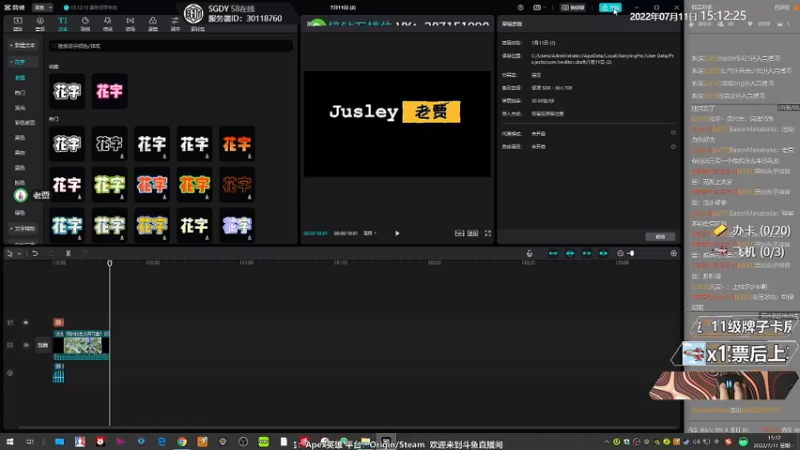Toggle clip linkage on timeline

click(x=587, y=254)
